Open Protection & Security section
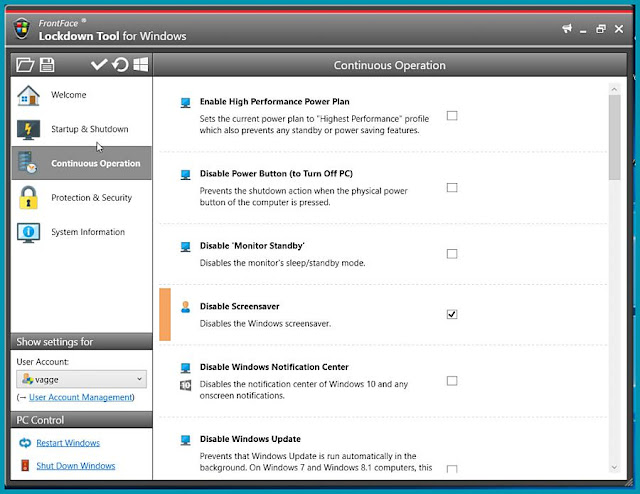 [81, 198]
